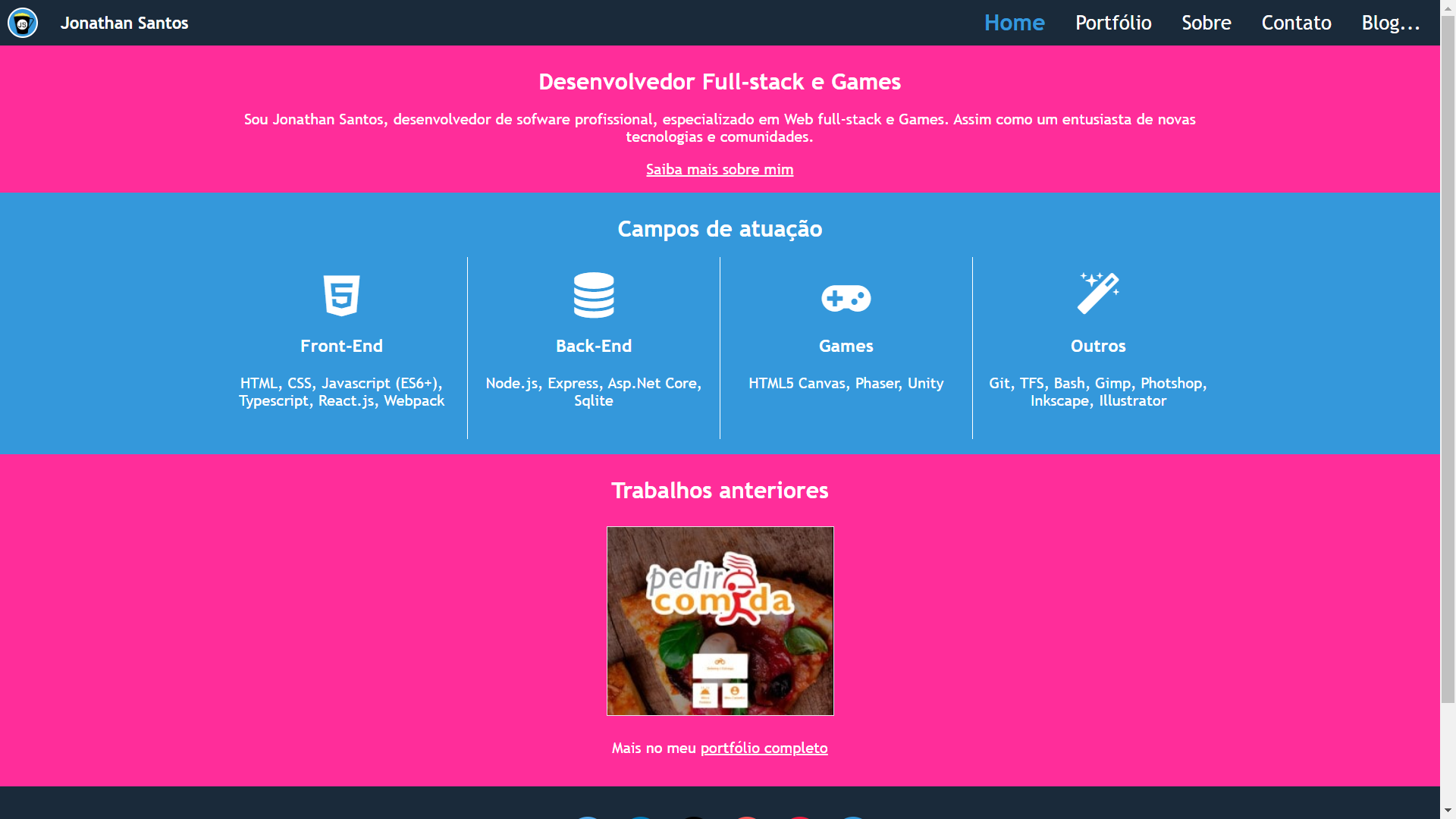The image size is (1456, 819).
Task: Click the 'Trabalhos anteriores' heading
Action: click(x=720, y=491)
